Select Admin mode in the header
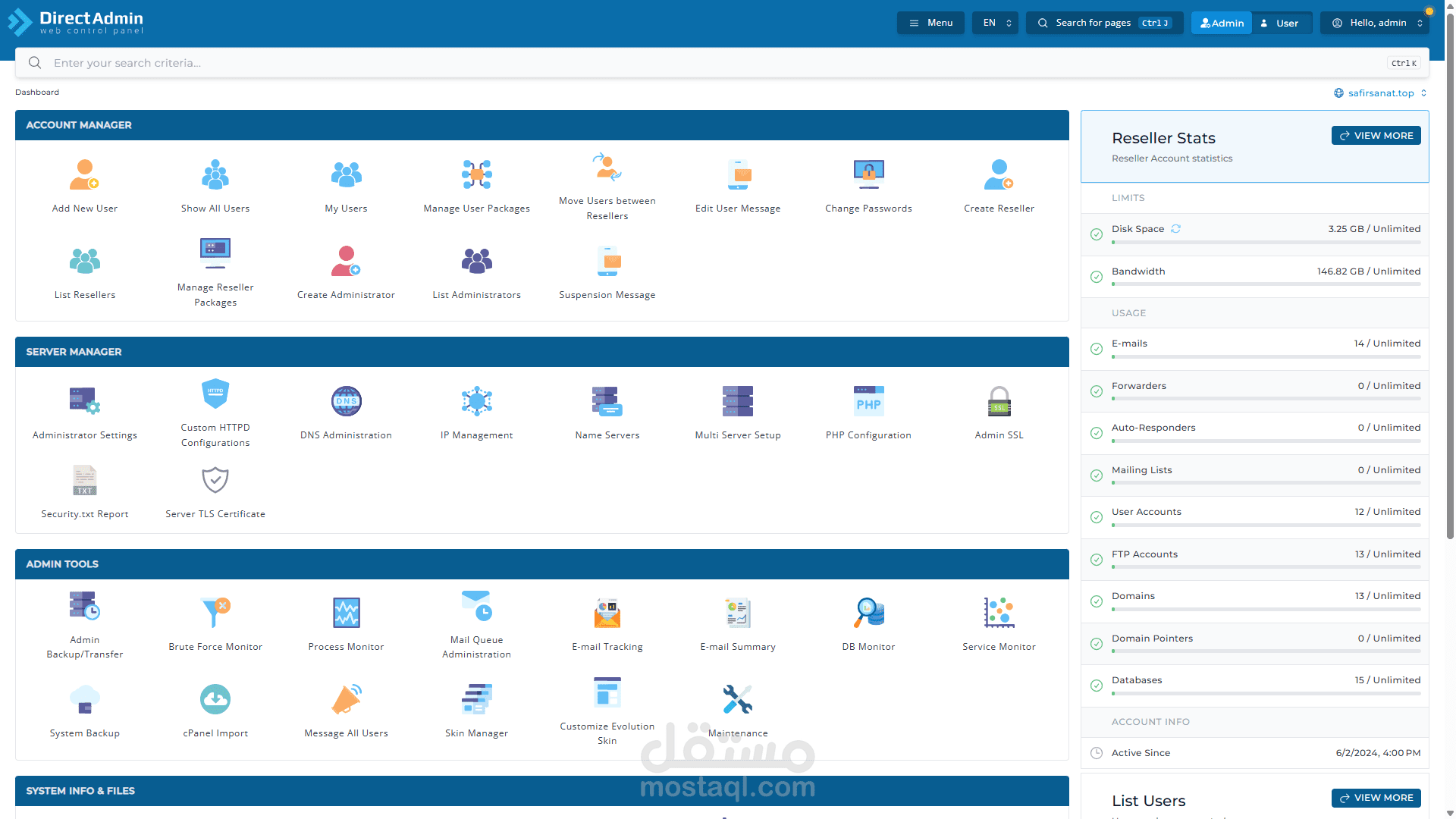The height and width of the screenshot is (819, 1456). tap(1220, 23)
